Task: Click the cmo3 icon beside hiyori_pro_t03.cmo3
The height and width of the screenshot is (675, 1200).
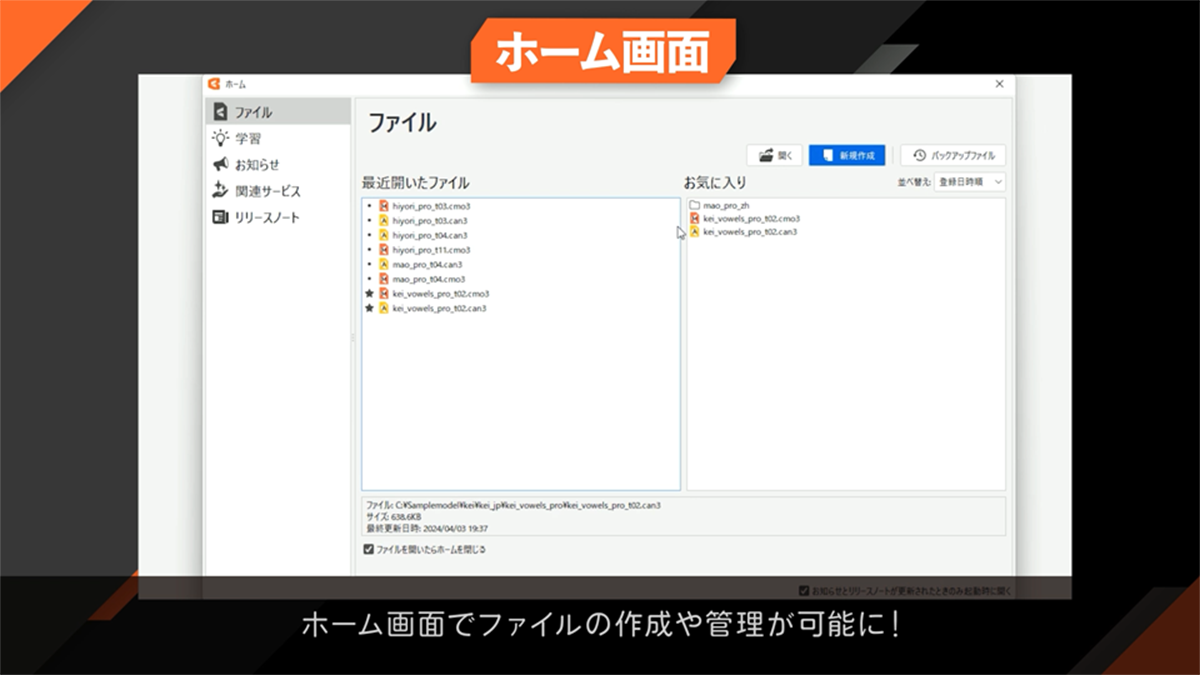Action: pos(384,205)
